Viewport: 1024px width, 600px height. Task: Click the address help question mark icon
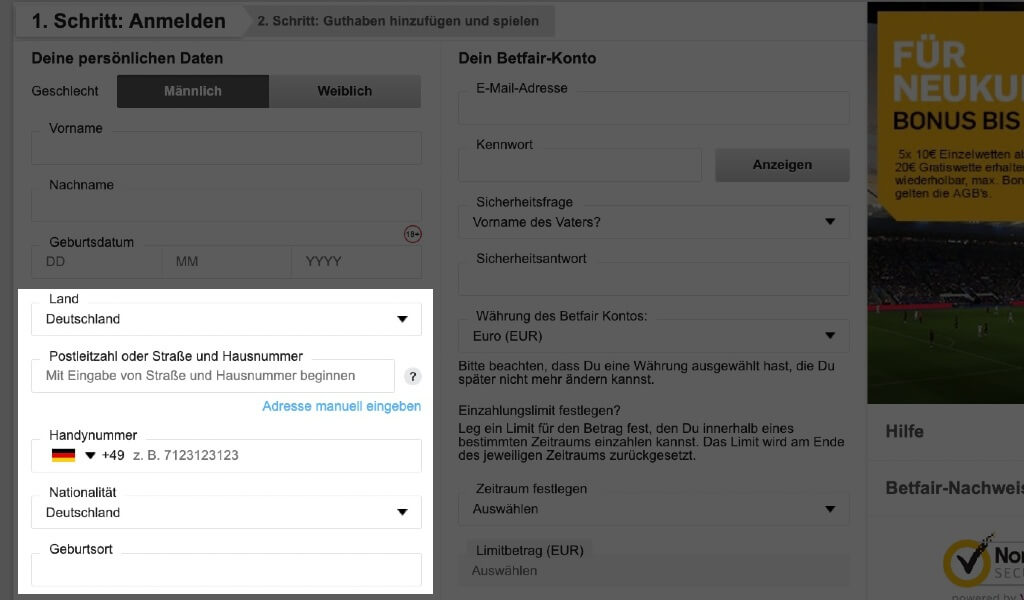[x=413, y=377]
